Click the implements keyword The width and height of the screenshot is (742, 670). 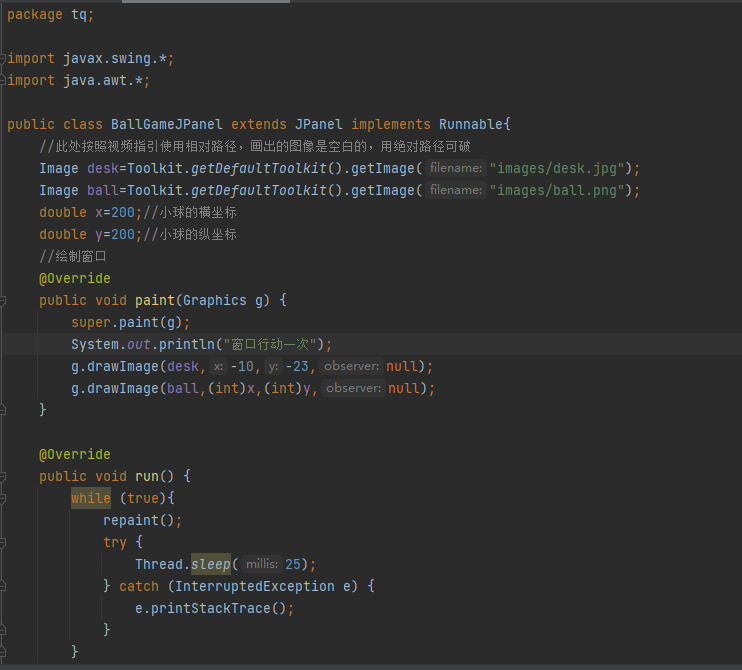(x=391, y=124)
